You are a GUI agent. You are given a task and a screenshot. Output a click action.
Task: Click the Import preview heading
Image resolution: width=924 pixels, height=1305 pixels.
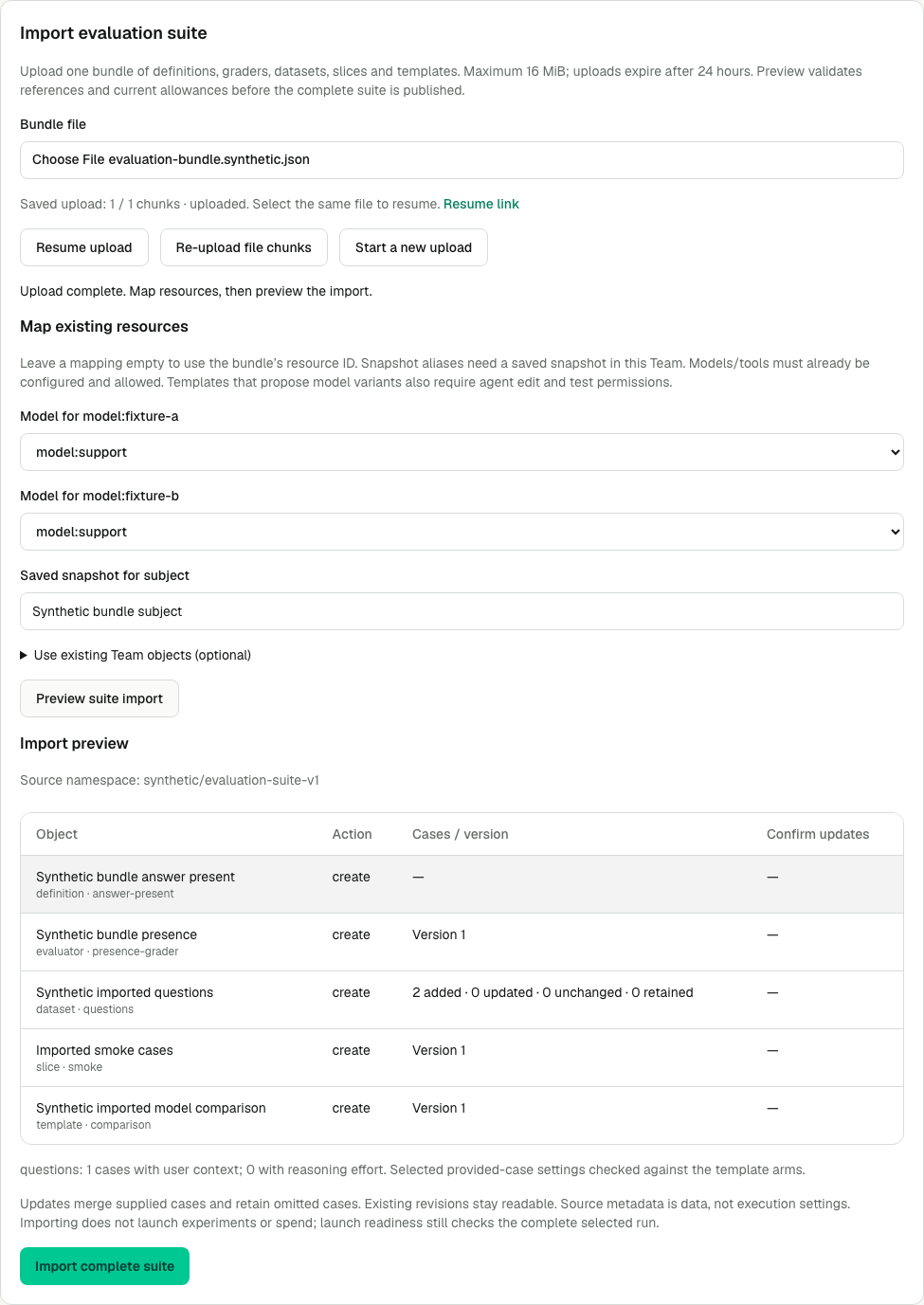tap(74, 743)
